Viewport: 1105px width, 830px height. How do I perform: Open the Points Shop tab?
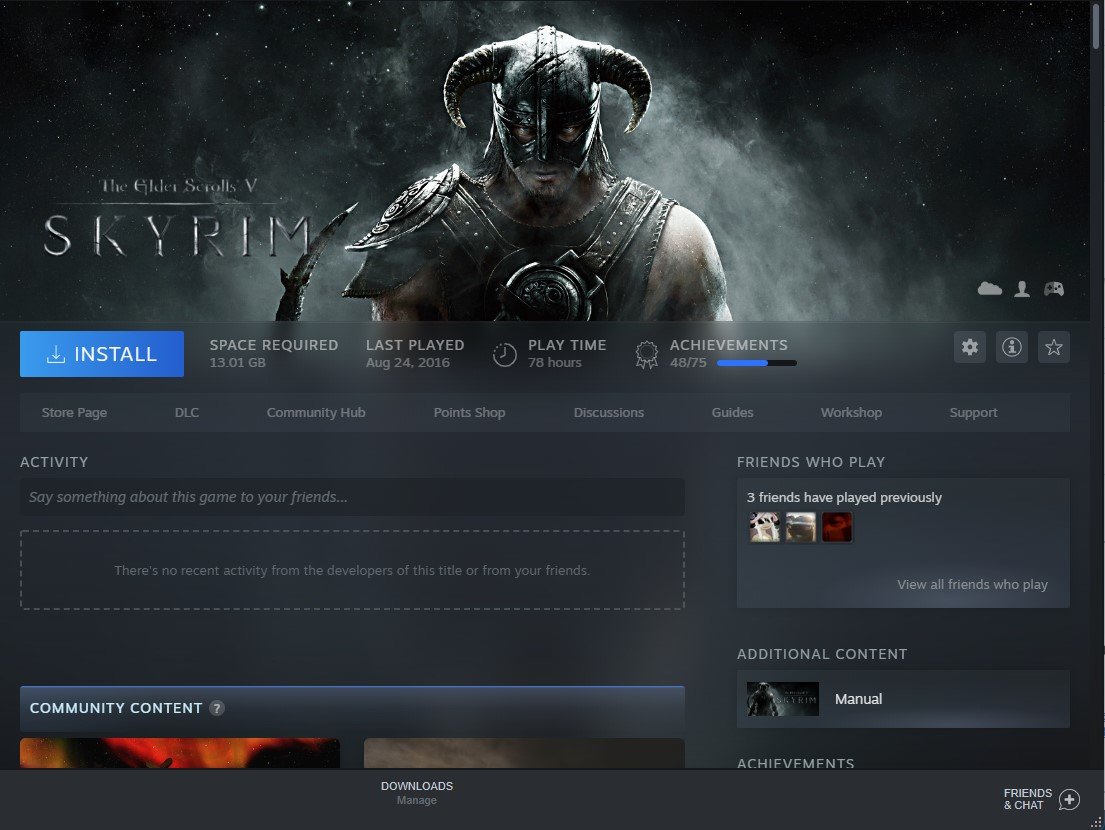pyautogui.click(x=469, y=412)
